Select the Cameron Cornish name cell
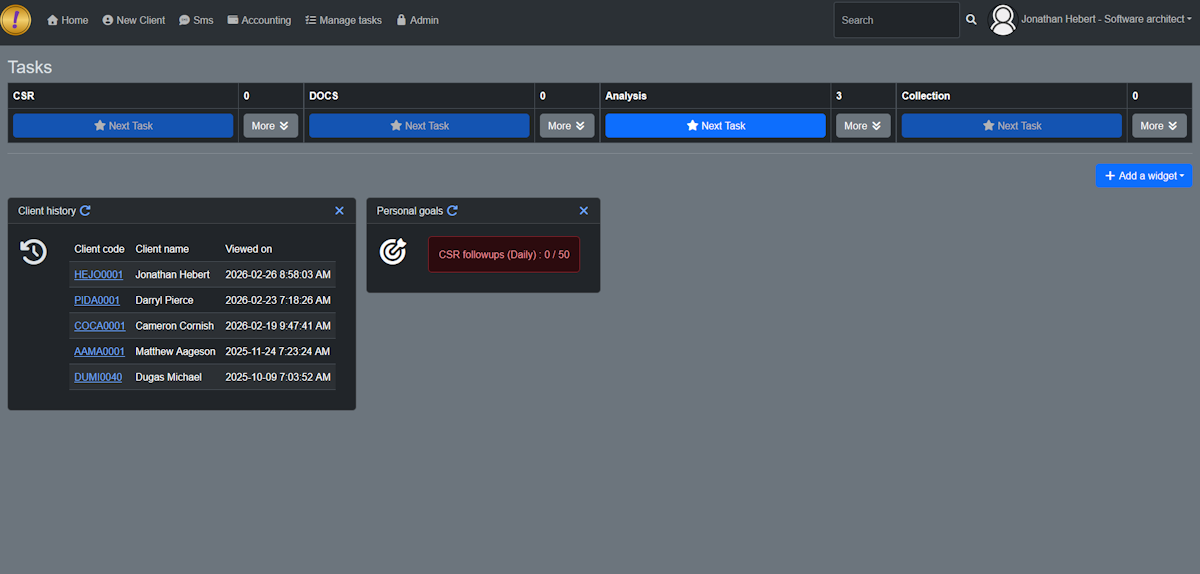Viewport: 1200px width, 574px height. pos(175,326)
